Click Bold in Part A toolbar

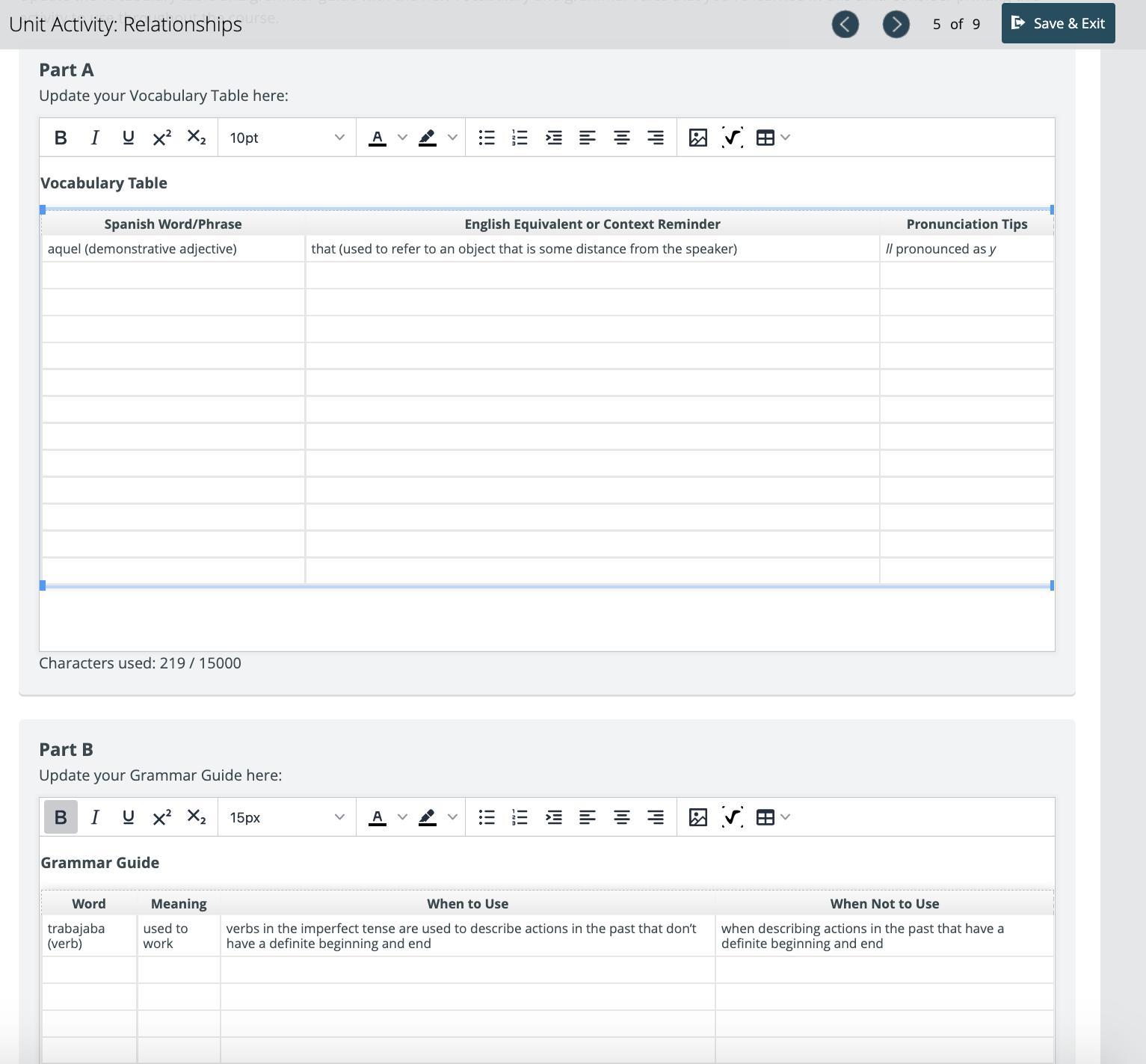[61, 138]
